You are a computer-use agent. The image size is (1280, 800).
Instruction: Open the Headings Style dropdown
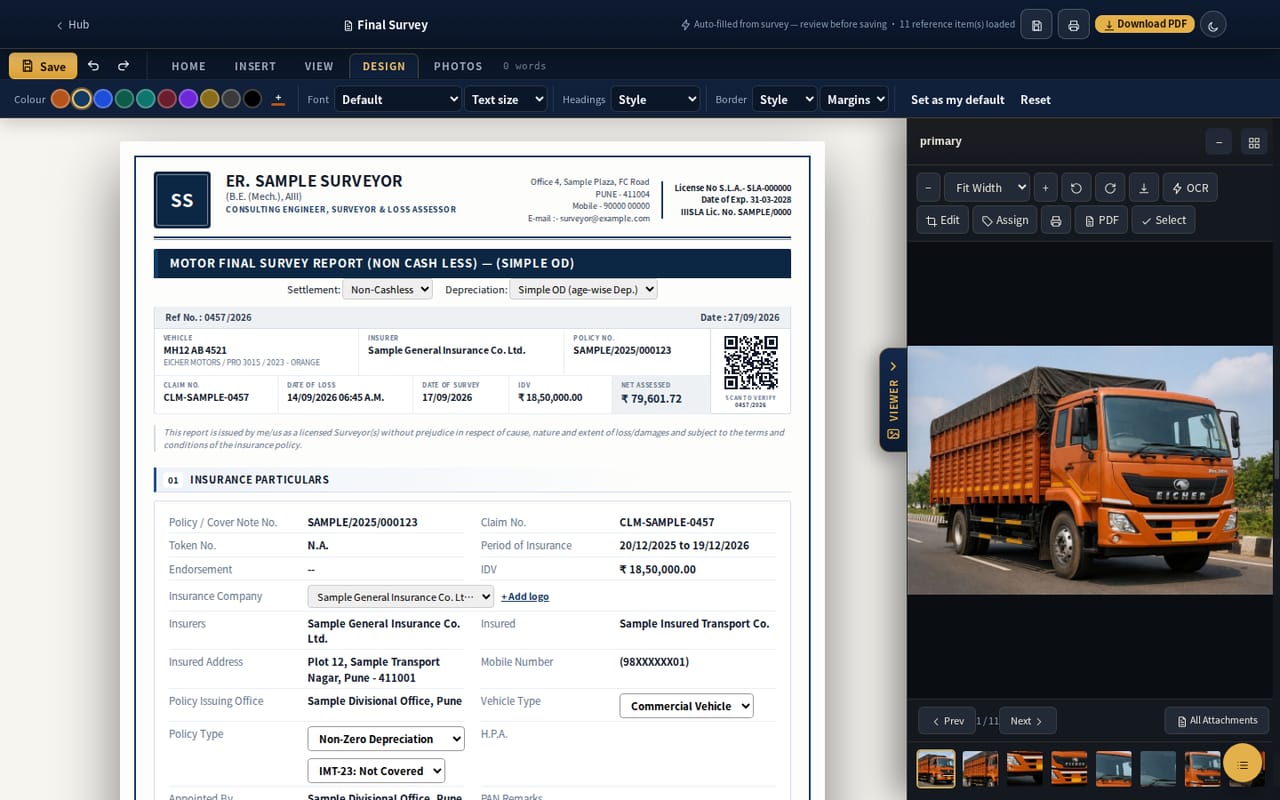tap(655, 99)
